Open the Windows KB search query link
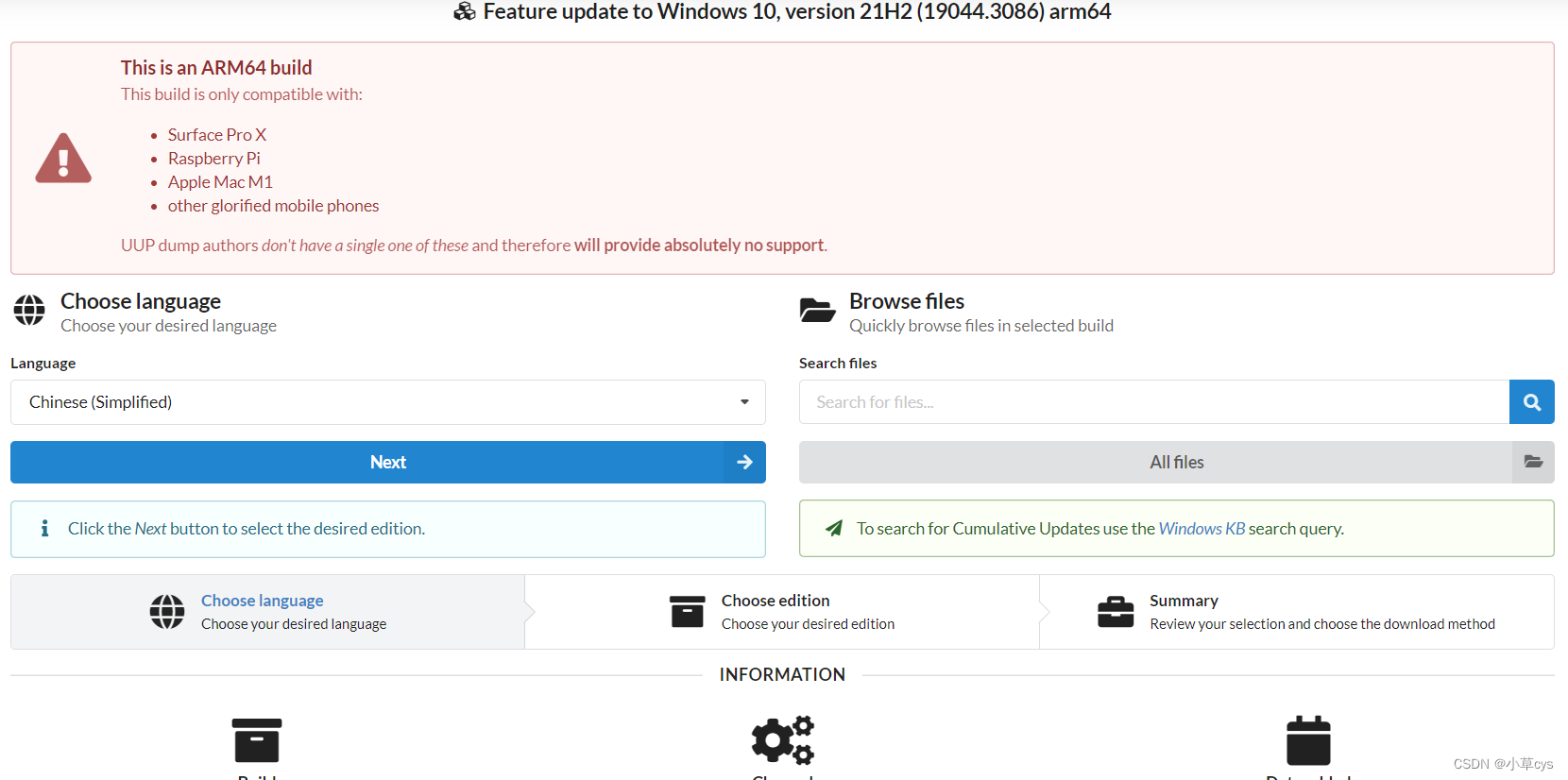Screen dimensions: 1568x780 click(1202, 529)
